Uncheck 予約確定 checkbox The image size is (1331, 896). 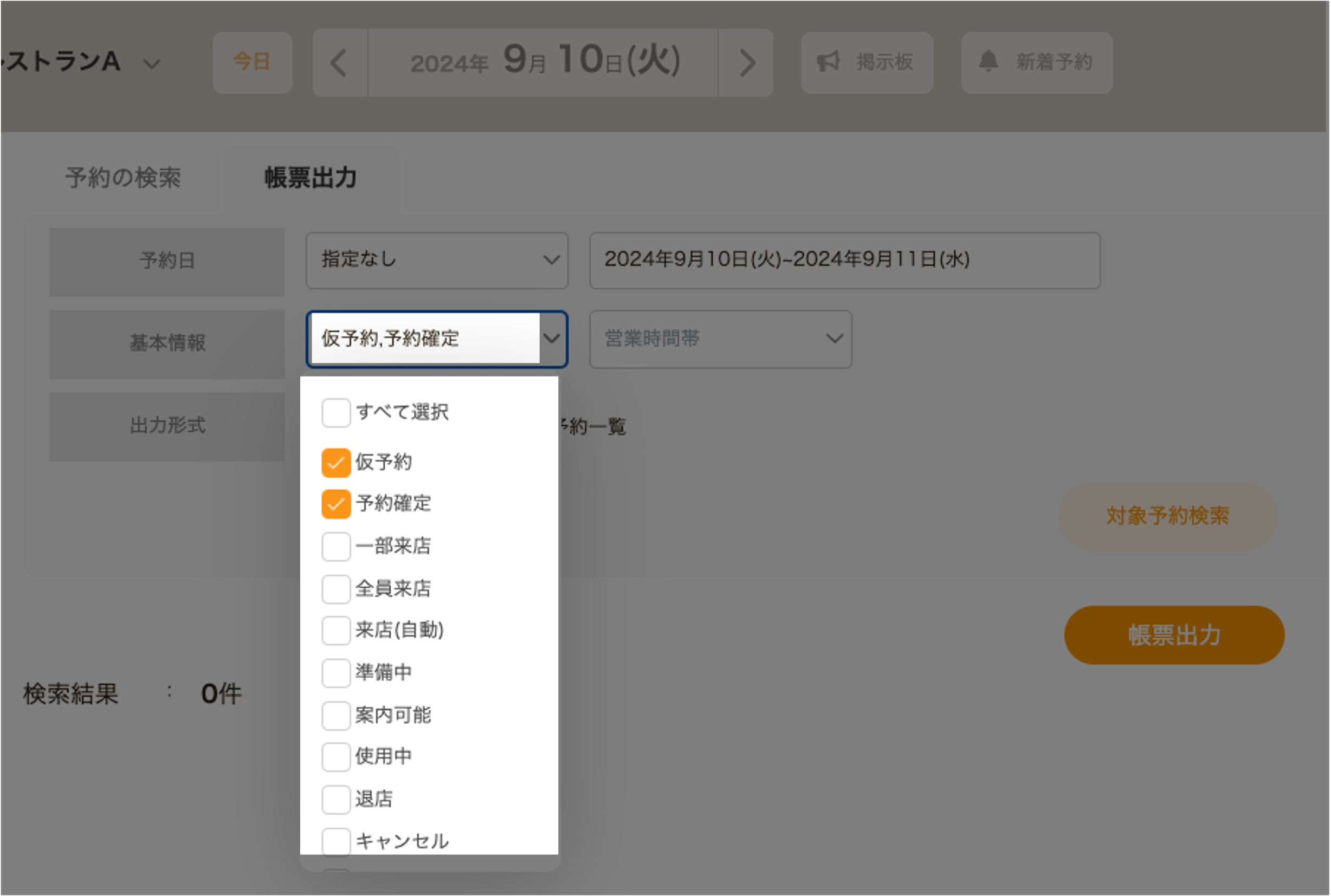336,504
